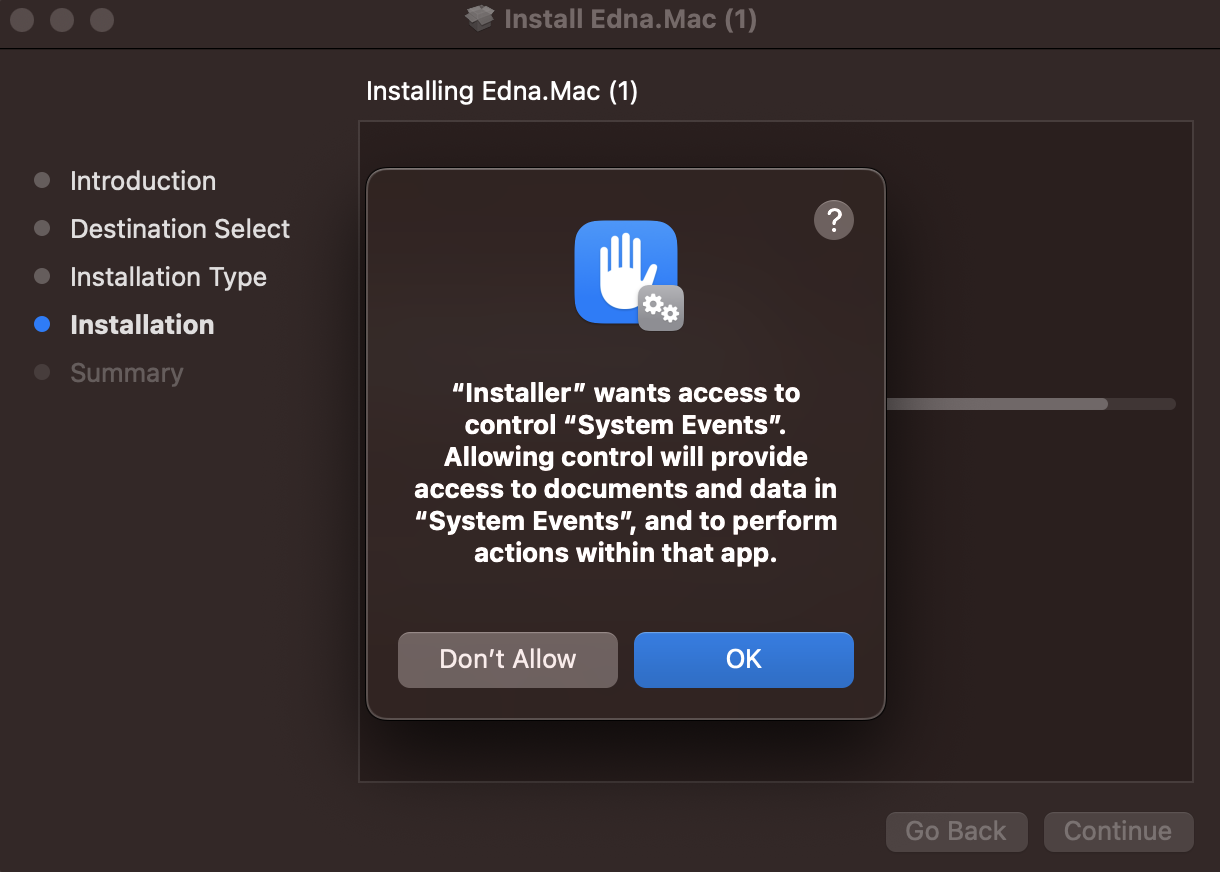1220x872 pixels.
Task: Click the "Installing Edna.Mac (1)" heading
Action: click(x=502, y=91)
